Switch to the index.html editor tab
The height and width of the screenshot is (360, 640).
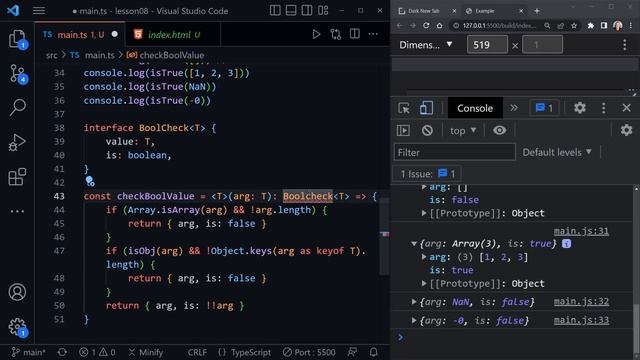173,35
